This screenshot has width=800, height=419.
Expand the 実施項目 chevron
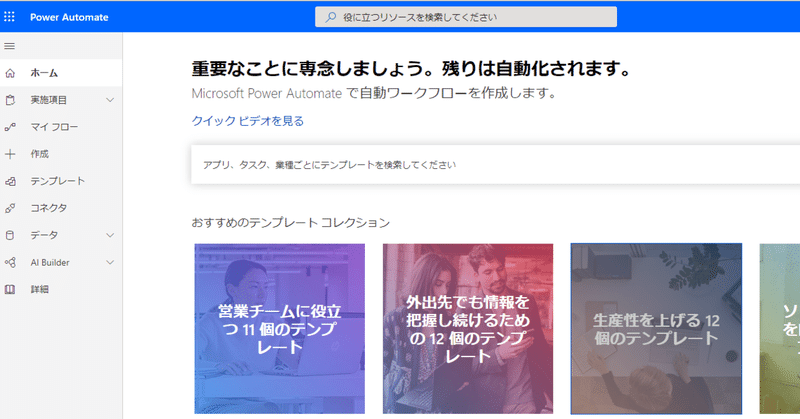coord(110,100)
